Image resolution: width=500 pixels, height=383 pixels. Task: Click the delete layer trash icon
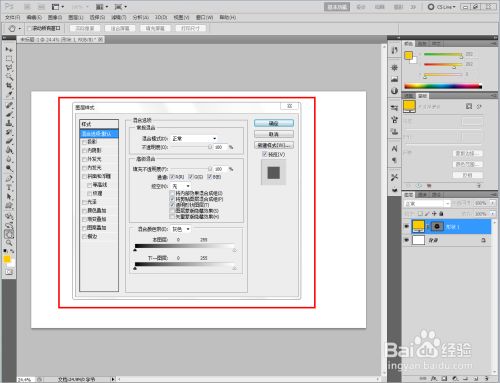pos(487,378)
